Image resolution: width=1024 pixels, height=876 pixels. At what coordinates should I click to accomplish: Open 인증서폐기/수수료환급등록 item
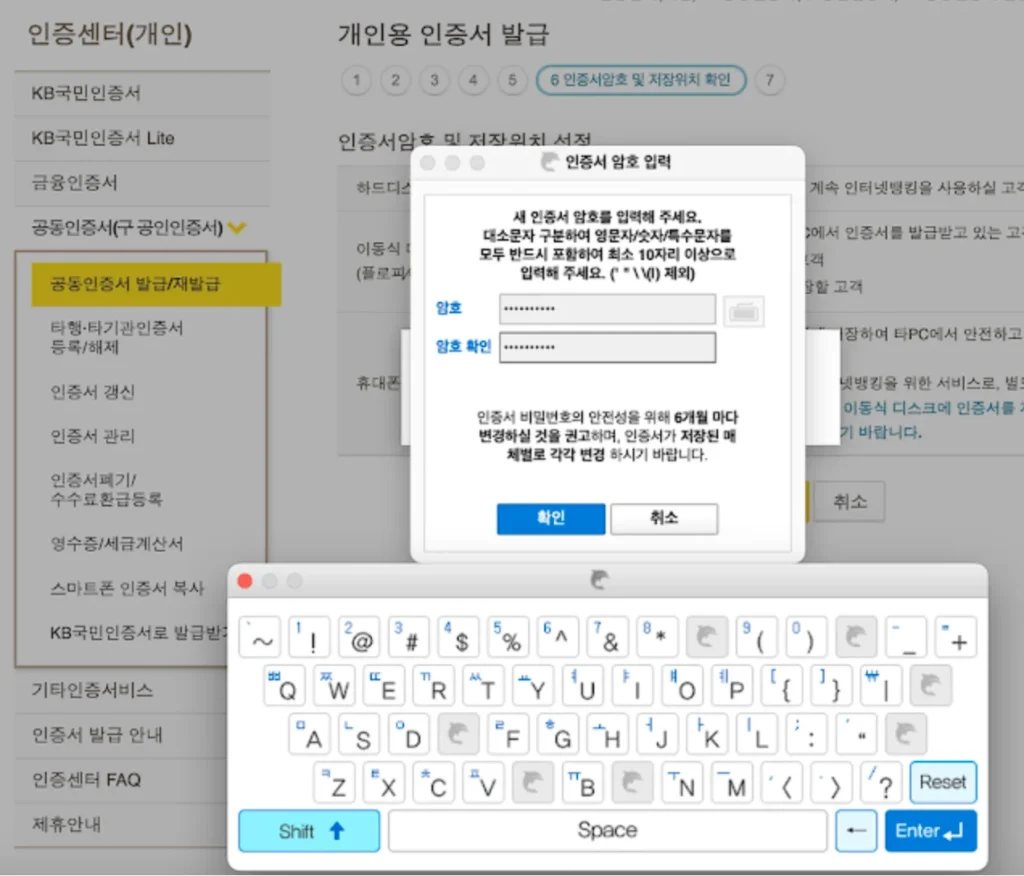point(106,490)
